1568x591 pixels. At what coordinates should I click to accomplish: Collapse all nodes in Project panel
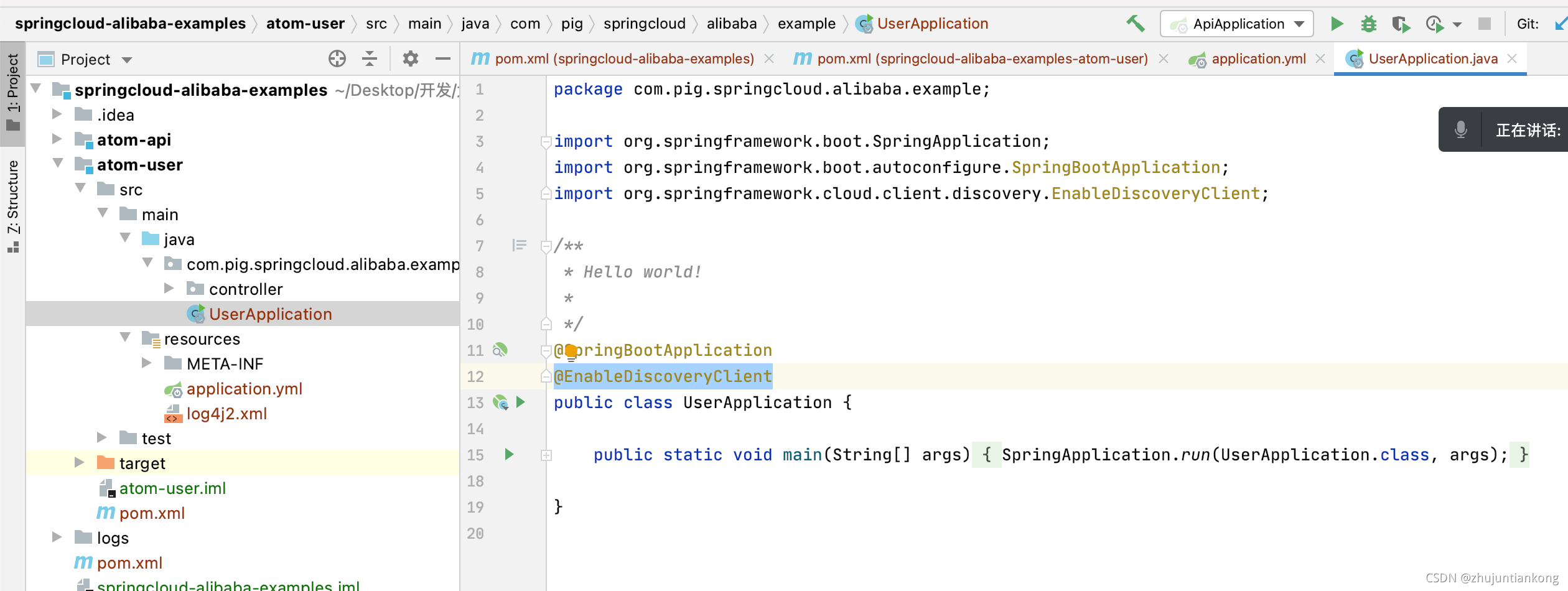[370, 59]
